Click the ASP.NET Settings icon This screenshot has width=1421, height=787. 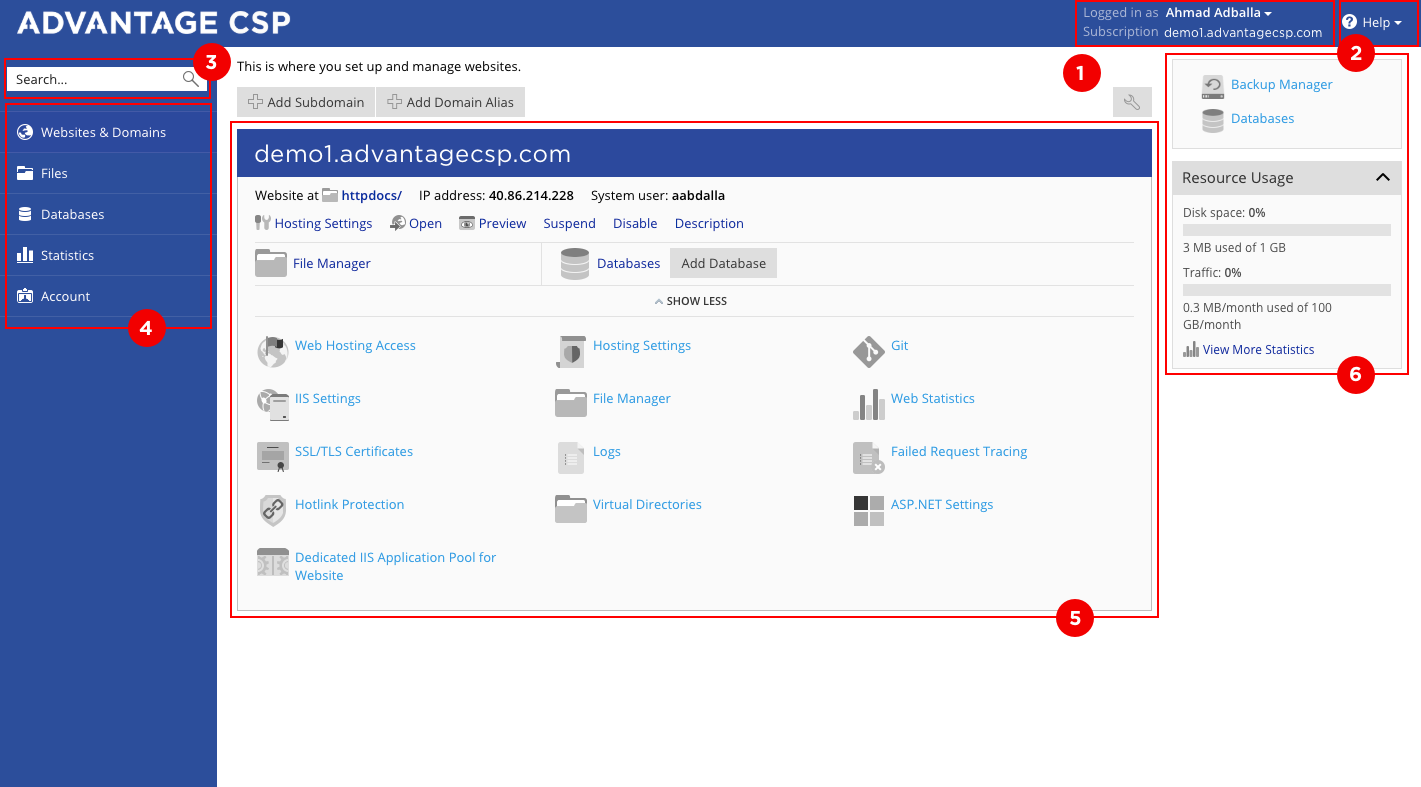pos(868,510)
